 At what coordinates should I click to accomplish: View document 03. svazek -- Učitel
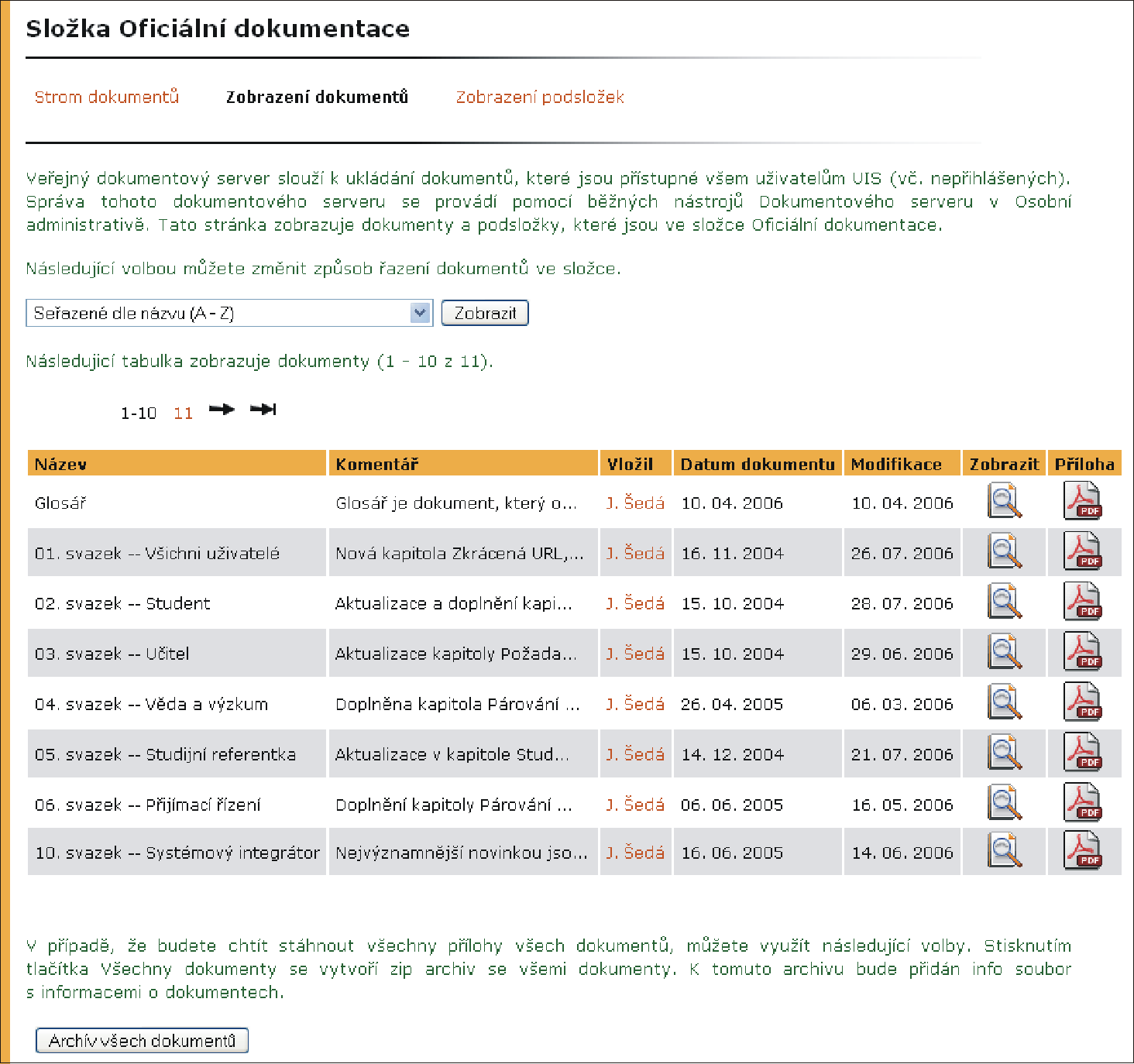point(1005,652)
